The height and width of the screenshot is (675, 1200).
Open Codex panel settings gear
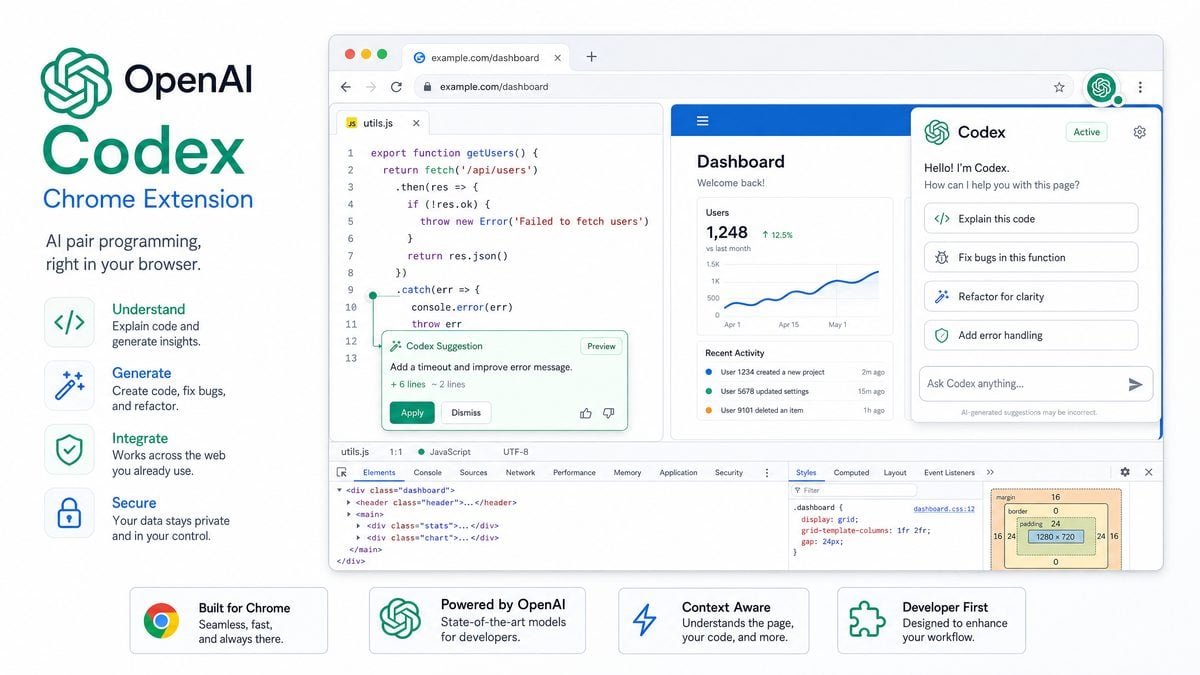tap(1139, 132)
